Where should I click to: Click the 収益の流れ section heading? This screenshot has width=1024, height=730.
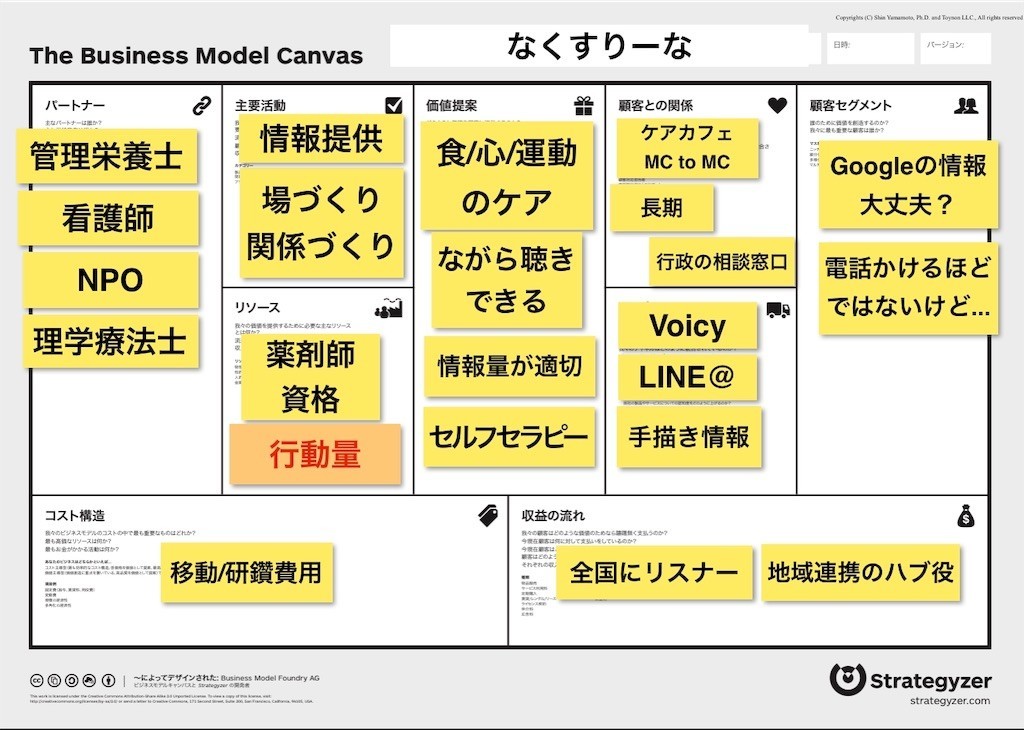coord(553,516)
